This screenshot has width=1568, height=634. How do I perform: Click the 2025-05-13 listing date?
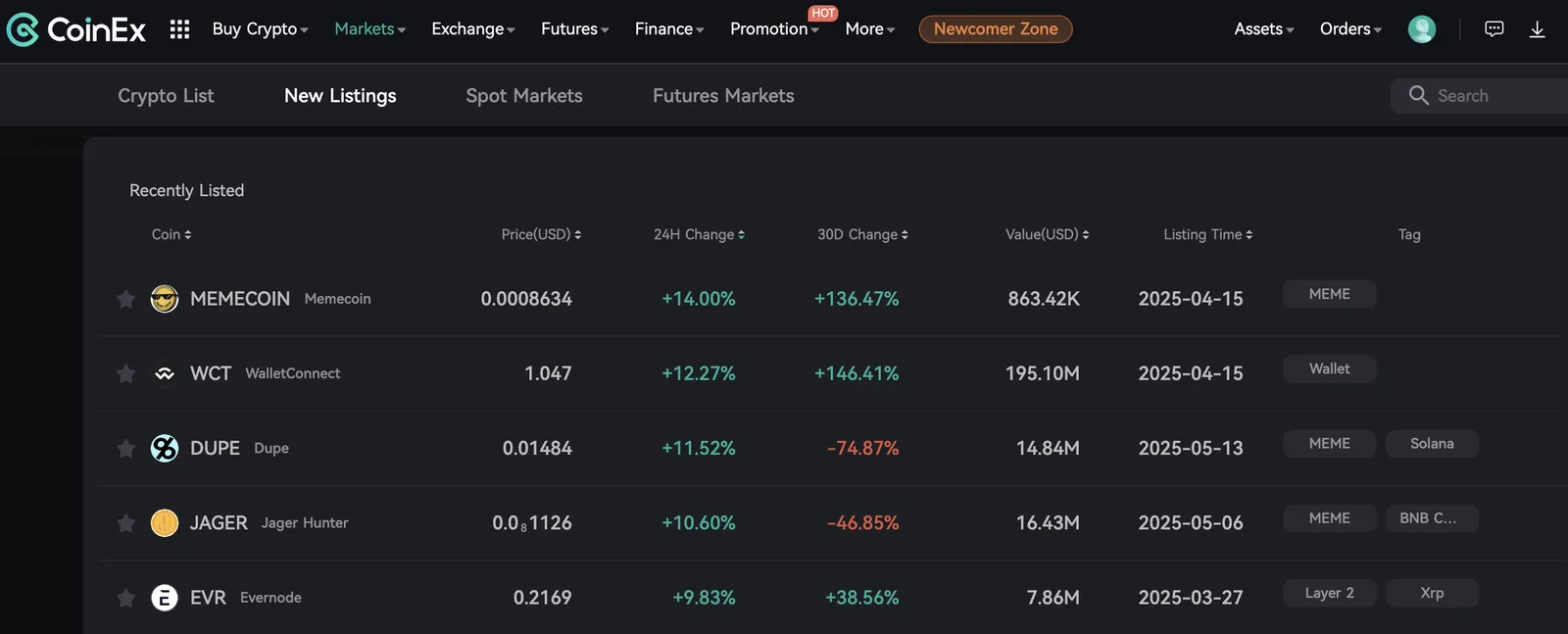(x=1191, y=448)
